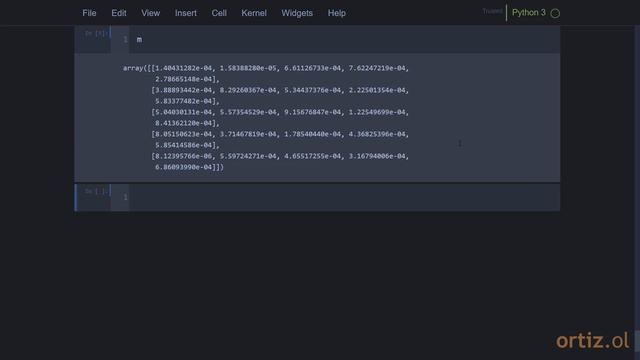Screen dimensions: 640x360
Task: Click the output value 2.78665148e-04
Action: pos(184,79)
